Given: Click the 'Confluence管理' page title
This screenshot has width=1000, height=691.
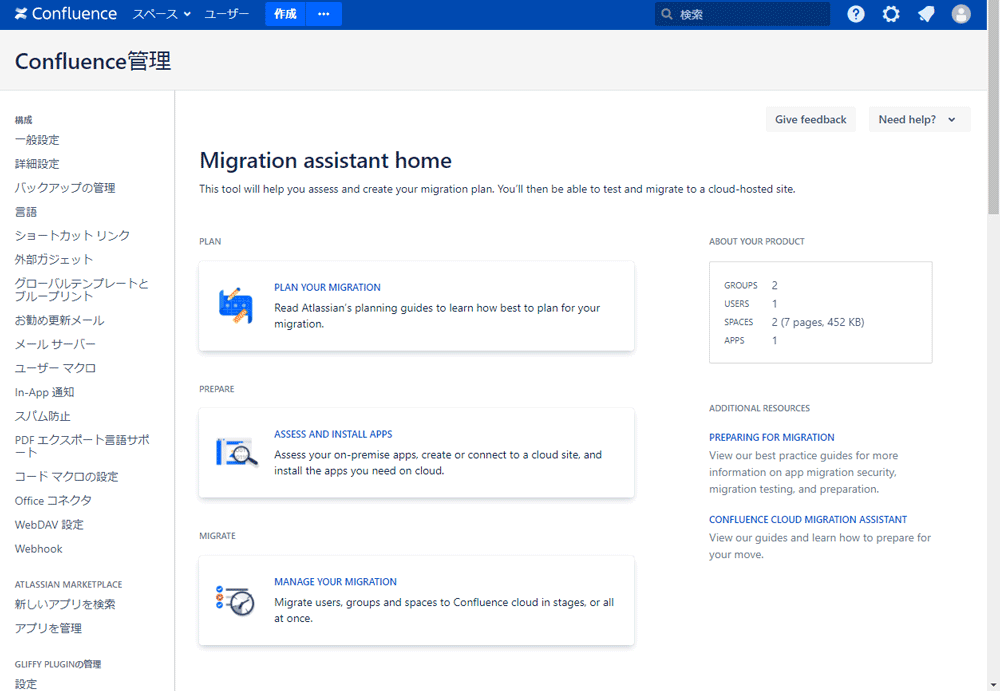Looking at the screenshot, I should (93, 61).
